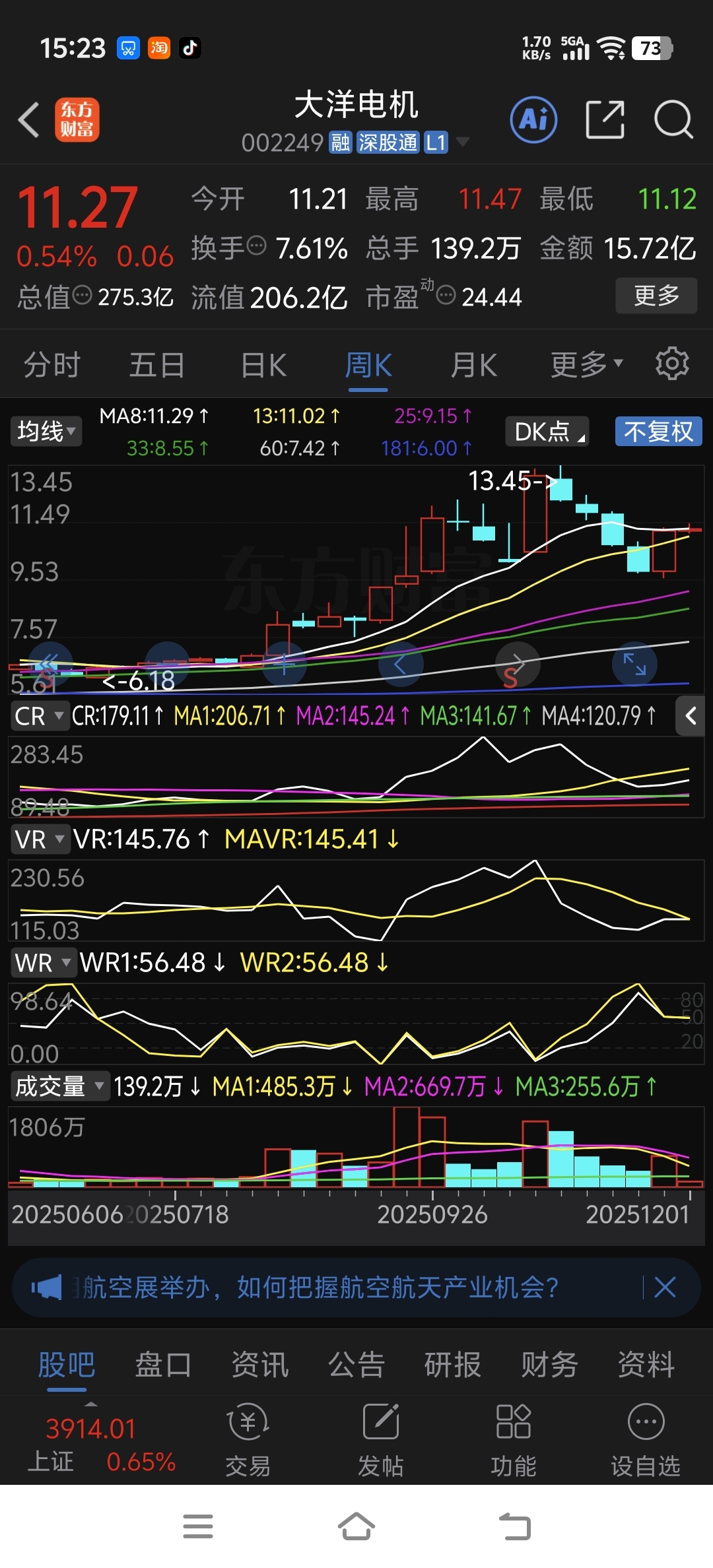Open the search magnifier icon
The image size is (713, 1568).
click(673, 119)
